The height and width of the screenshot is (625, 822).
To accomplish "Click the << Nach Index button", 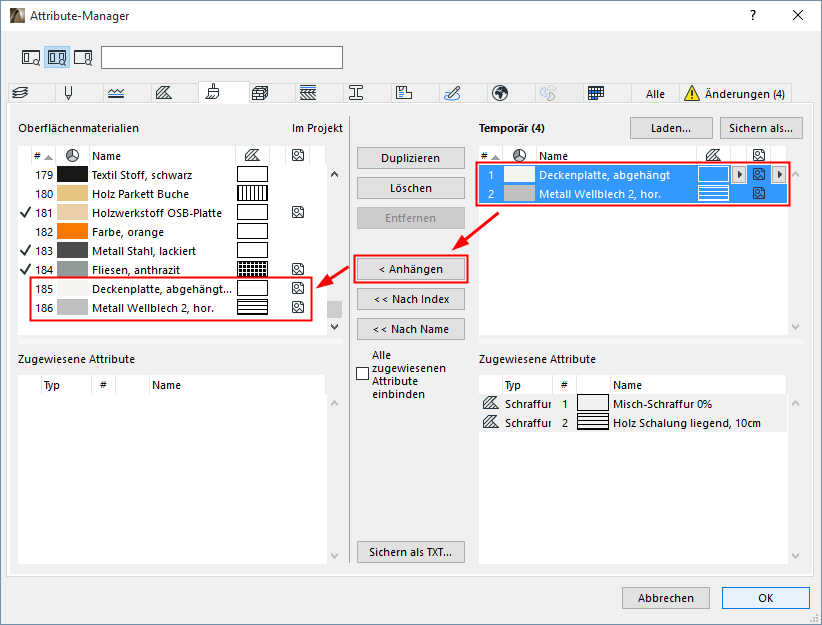I will [x=410, y=299].
